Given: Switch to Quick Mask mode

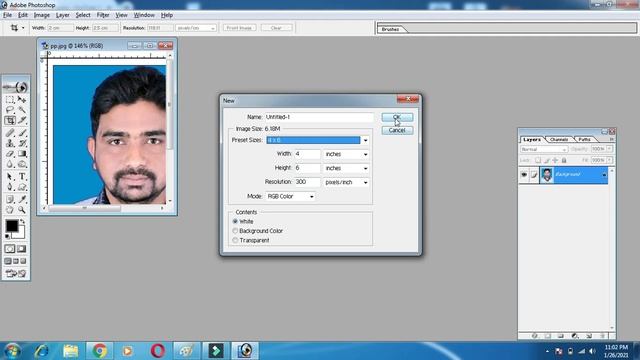Looking at the screenshot, I should tap(22, 249).
